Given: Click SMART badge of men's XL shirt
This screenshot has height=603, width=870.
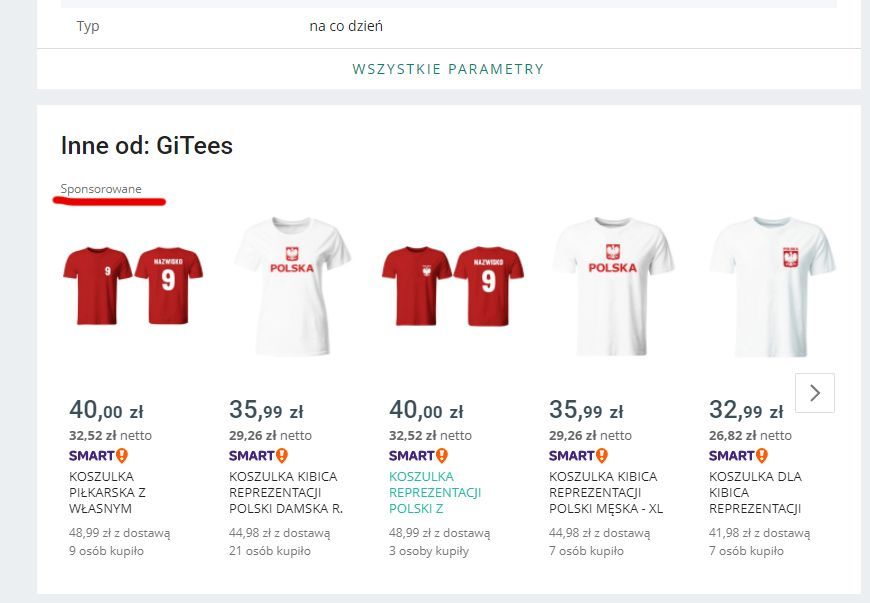Looking at the screenshot, I should [x=578, y=455].
